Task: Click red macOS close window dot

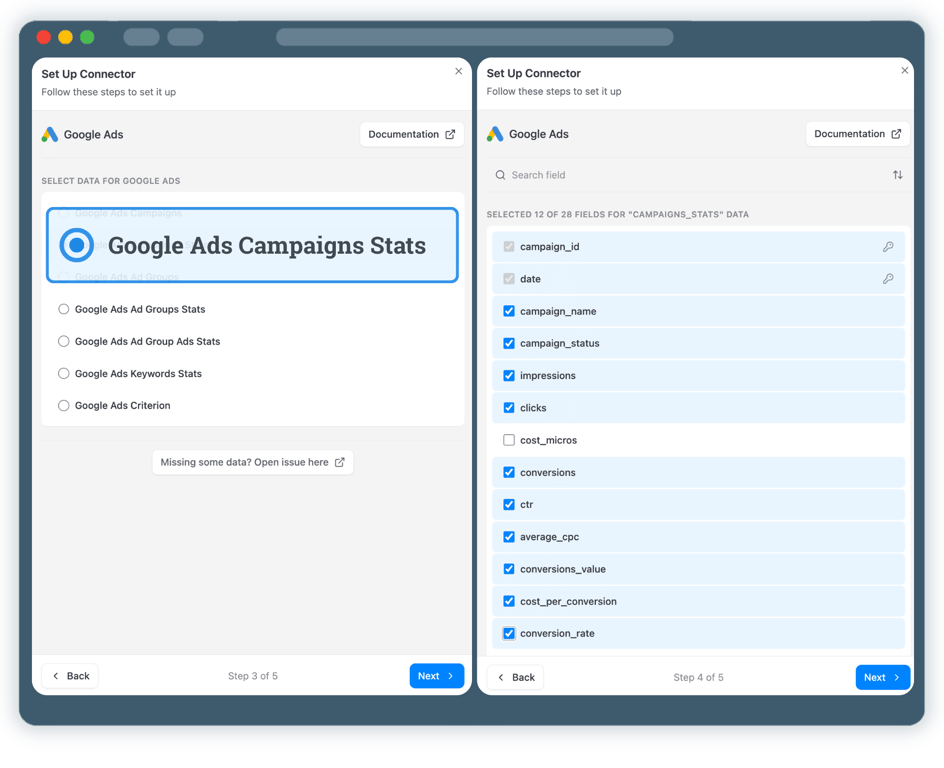Action: point(43,37)
